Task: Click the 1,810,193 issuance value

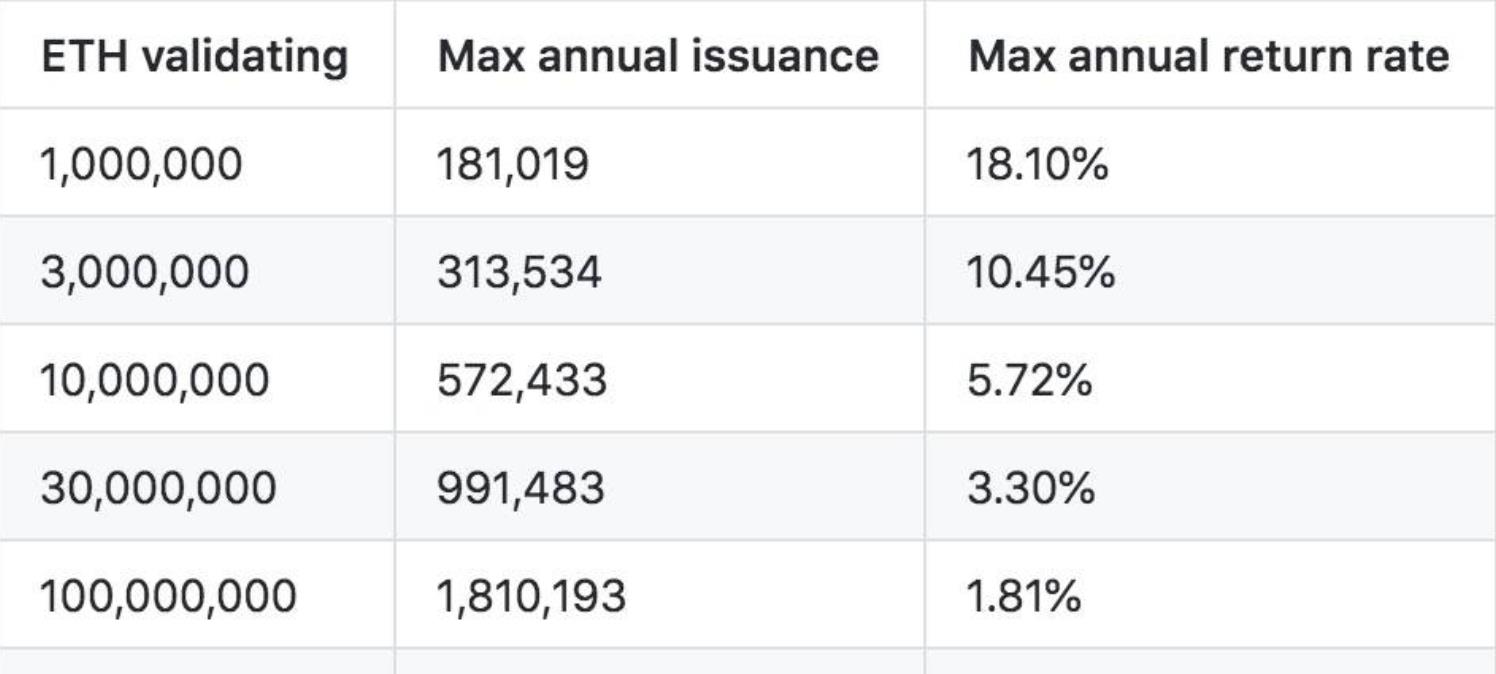Action: [x=531, y=596]
